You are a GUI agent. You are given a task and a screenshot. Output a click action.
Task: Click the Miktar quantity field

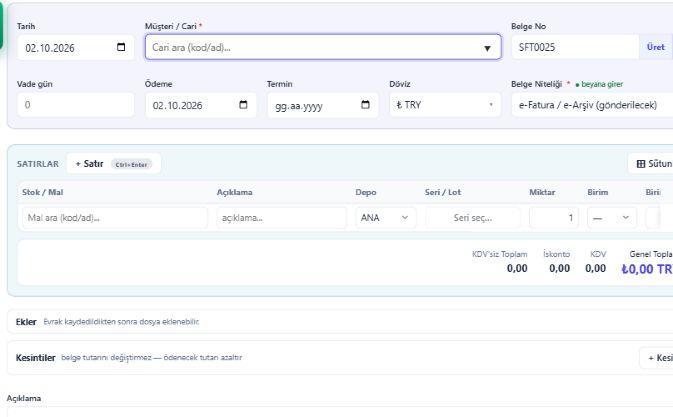(554, 218)
